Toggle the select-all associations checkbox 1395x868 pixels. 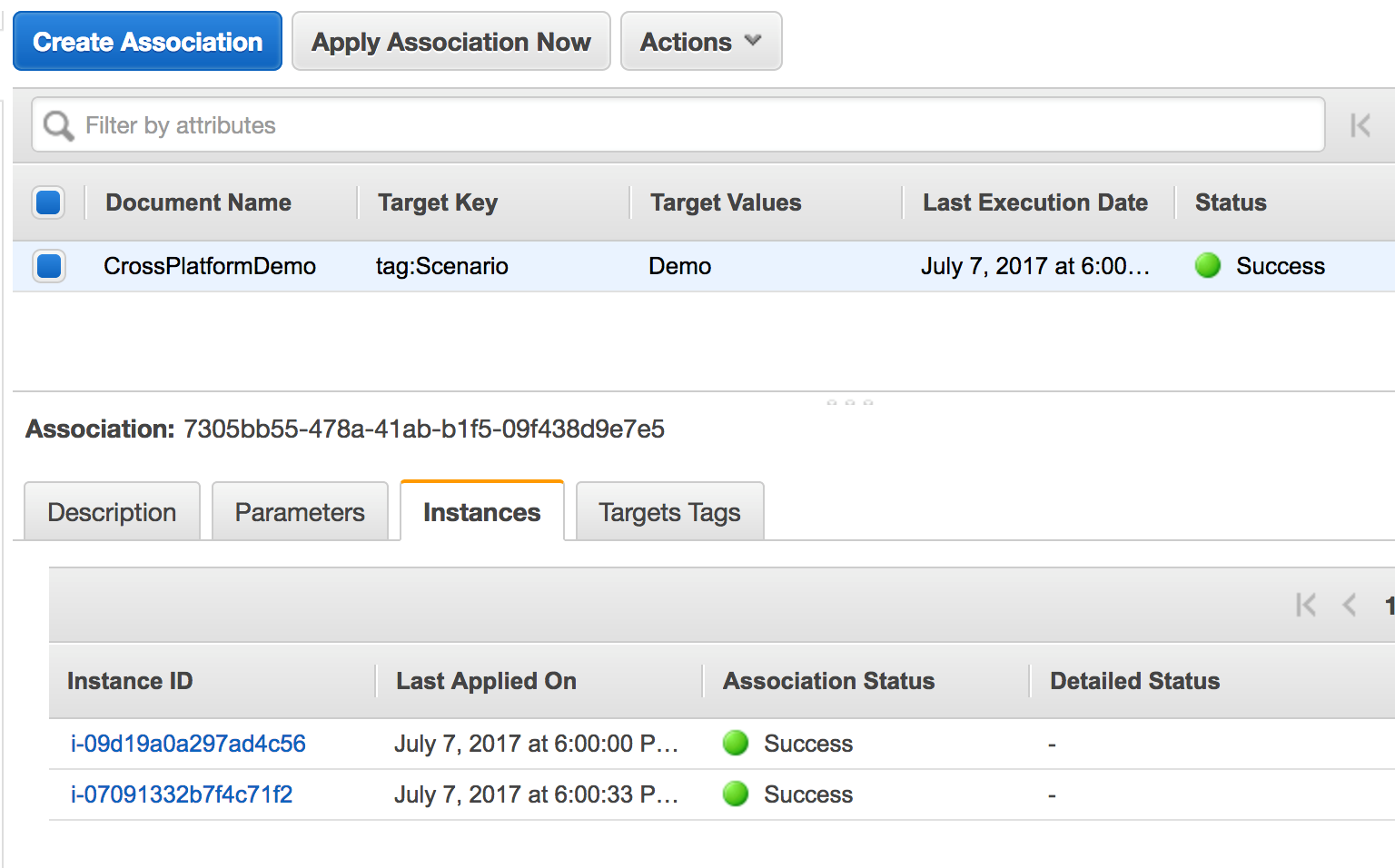click(x=49, y=202)
